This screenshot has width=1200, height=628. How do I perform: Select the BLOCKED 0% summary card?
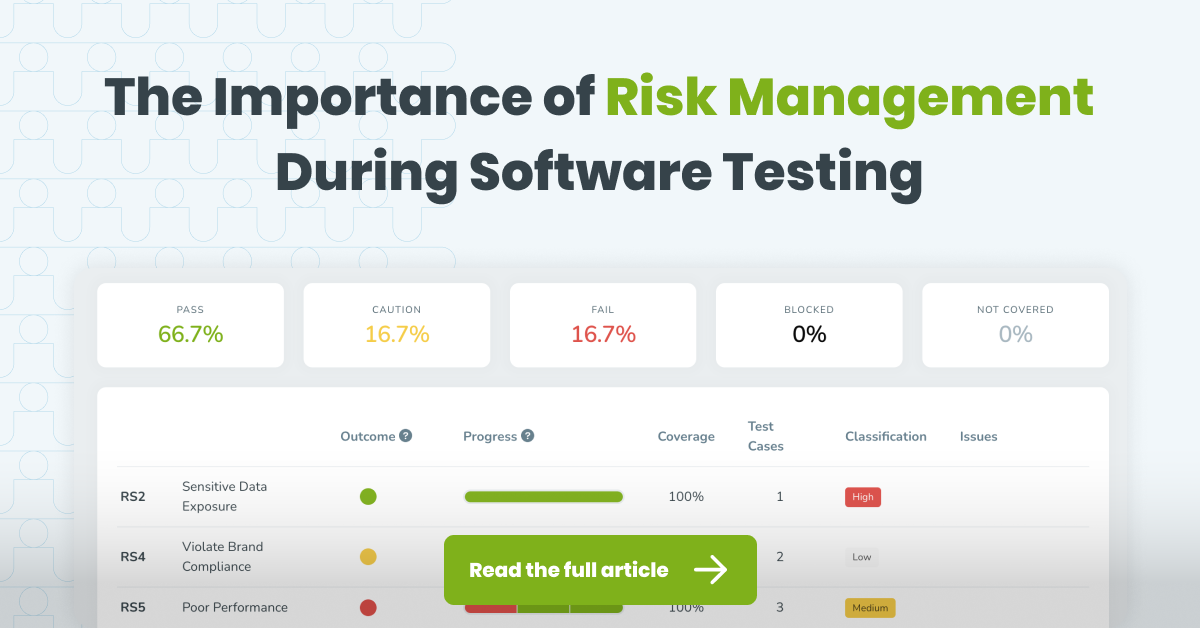(808, 324)
